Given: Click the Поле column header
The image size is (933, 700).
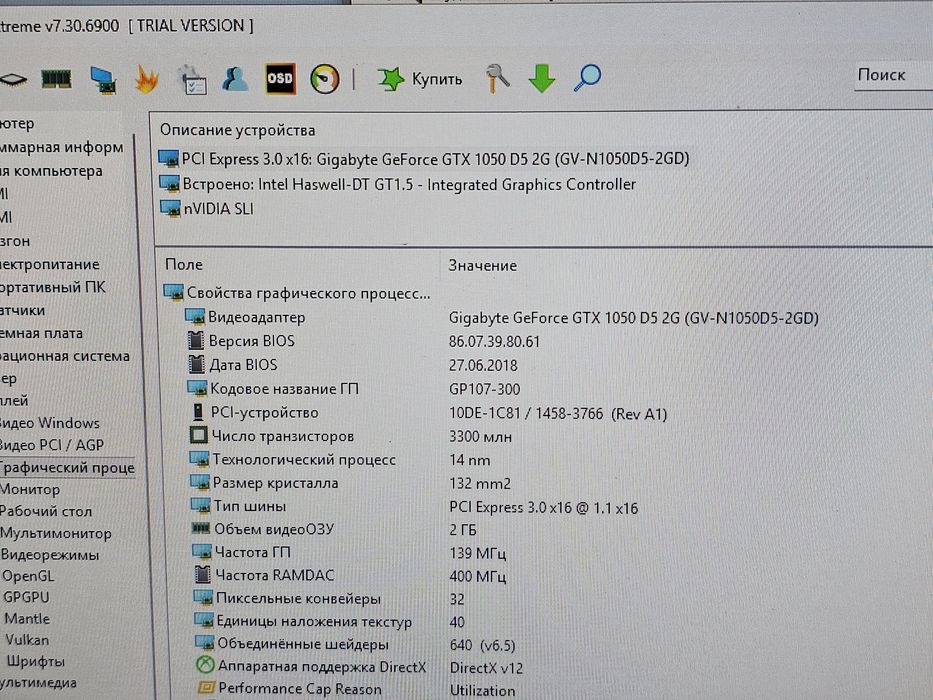Looking at the screenshot, I should coord(184,265).
